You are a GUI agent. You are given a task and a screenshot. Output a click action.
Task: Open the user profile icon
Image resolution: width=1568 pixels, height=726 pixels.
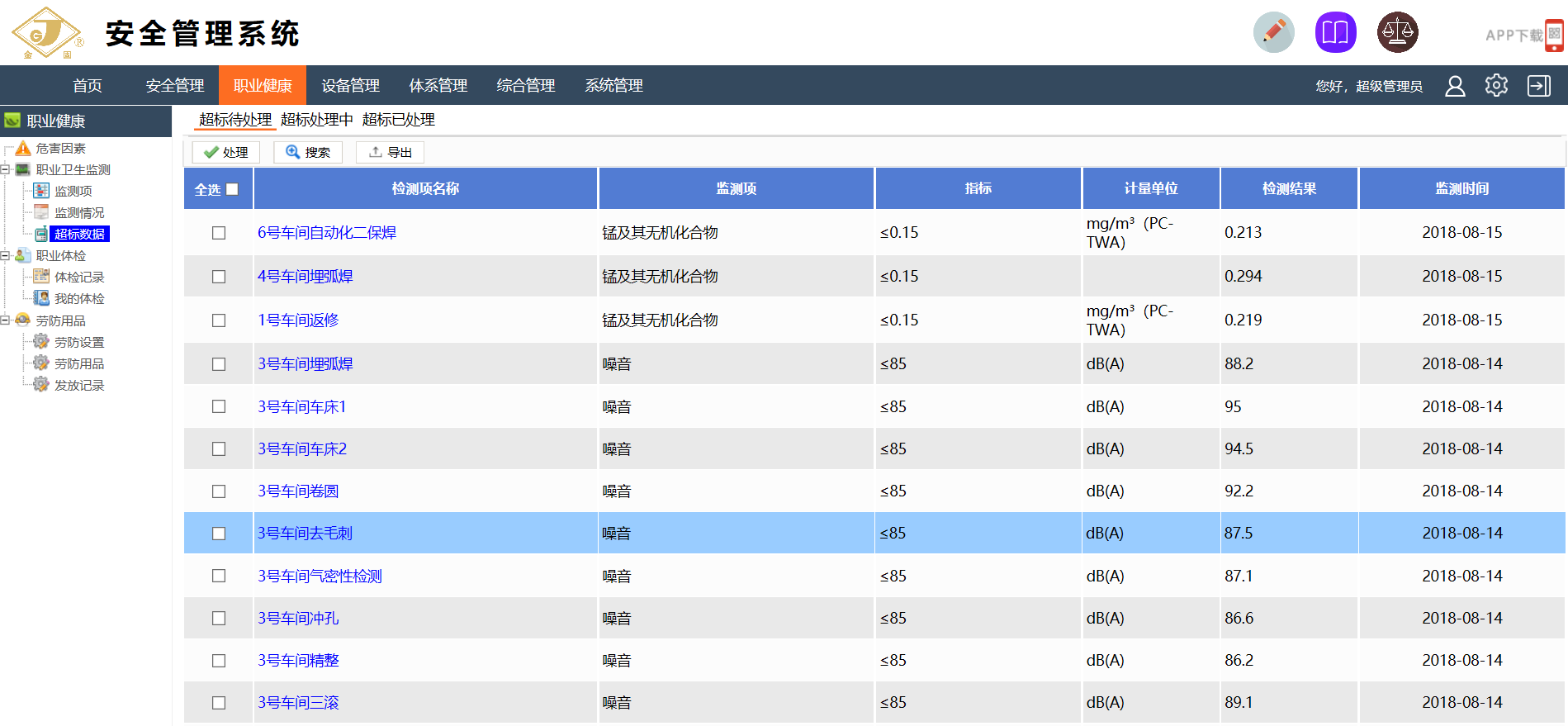[x=1455, y=86]
